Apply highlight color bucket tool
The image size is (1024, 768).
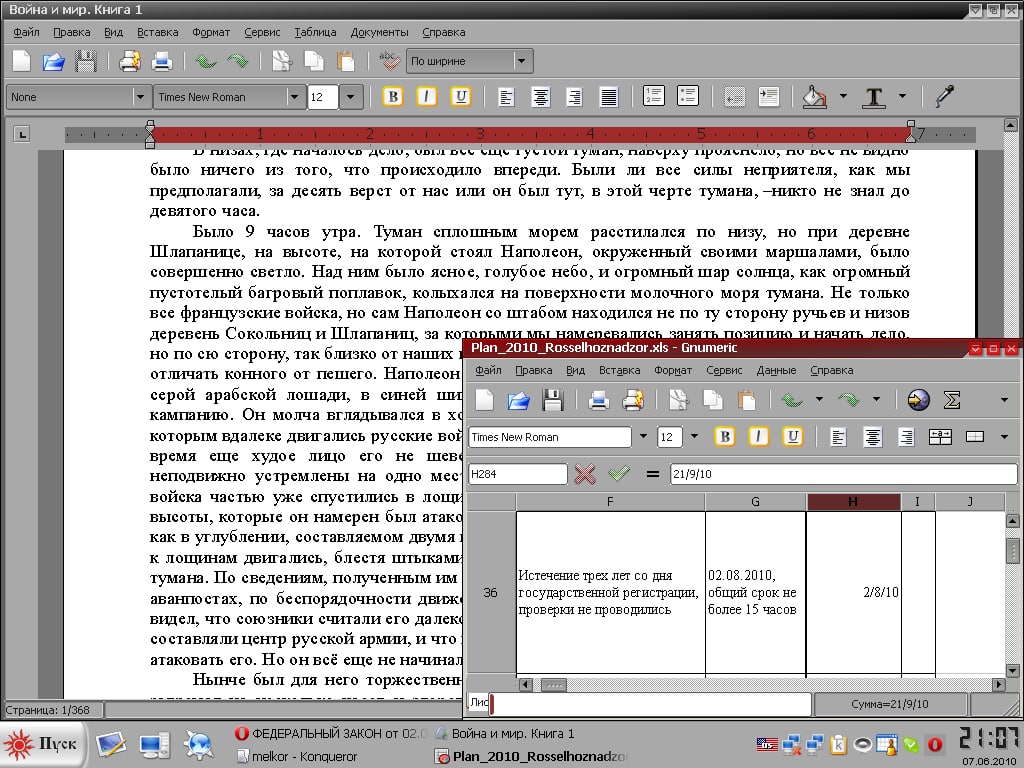814,97
